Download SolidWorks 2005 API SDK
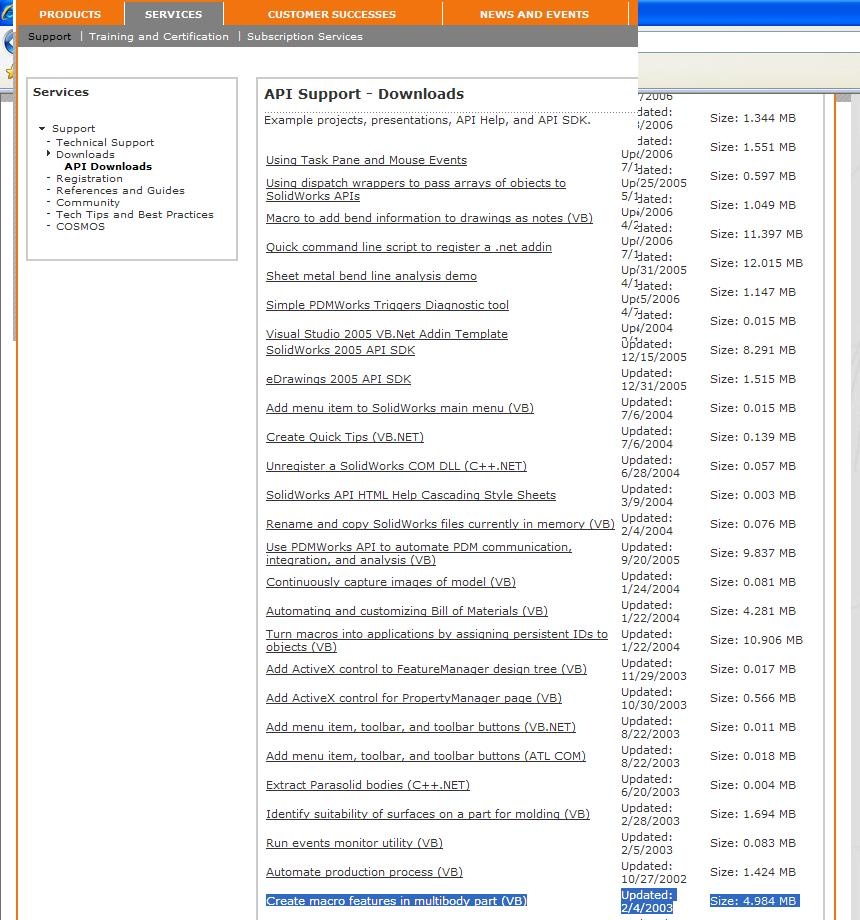The image size is (860, 920). point(340,350)
